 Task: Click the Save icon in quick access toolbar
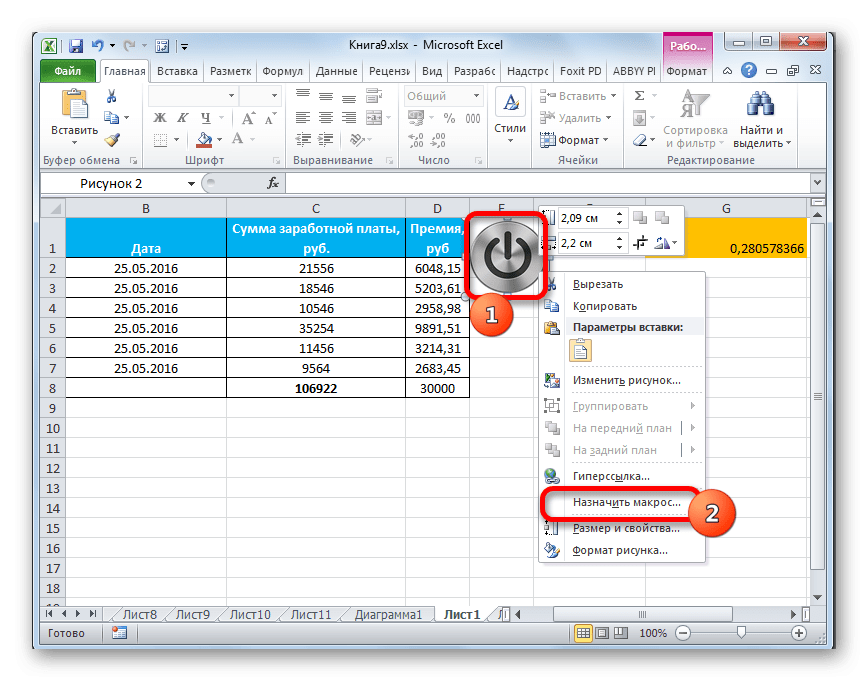(x=76, y=45)
